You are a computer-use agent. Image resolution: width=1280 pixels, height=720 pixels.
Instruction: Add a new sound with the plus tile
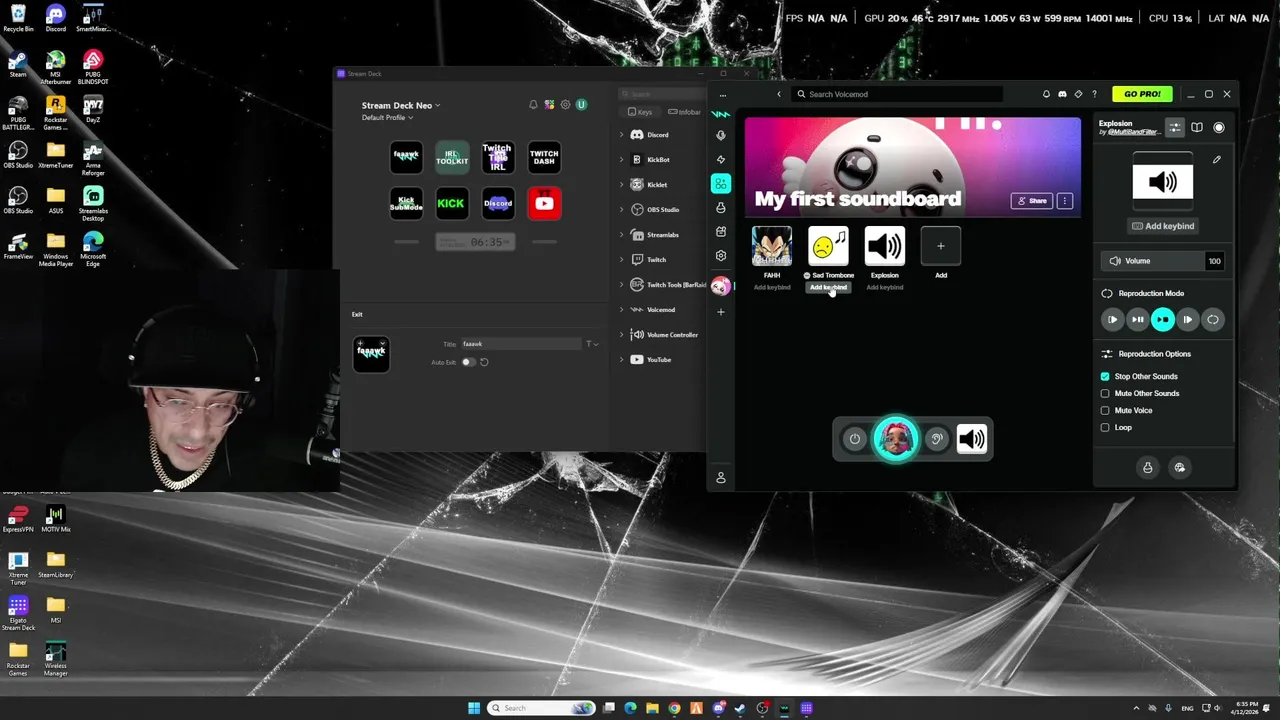[x=940, y=246]
